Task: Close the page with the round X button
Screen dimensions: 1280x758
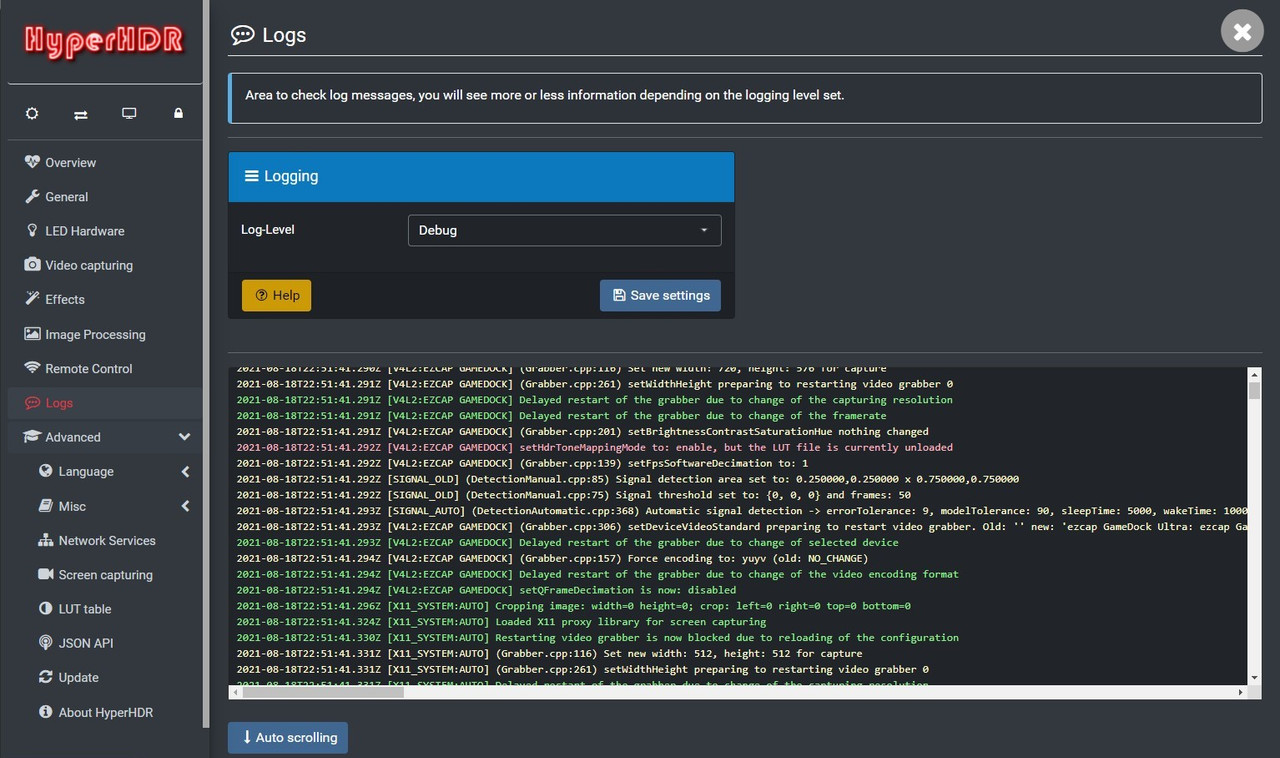Action: click(1242, 32)
